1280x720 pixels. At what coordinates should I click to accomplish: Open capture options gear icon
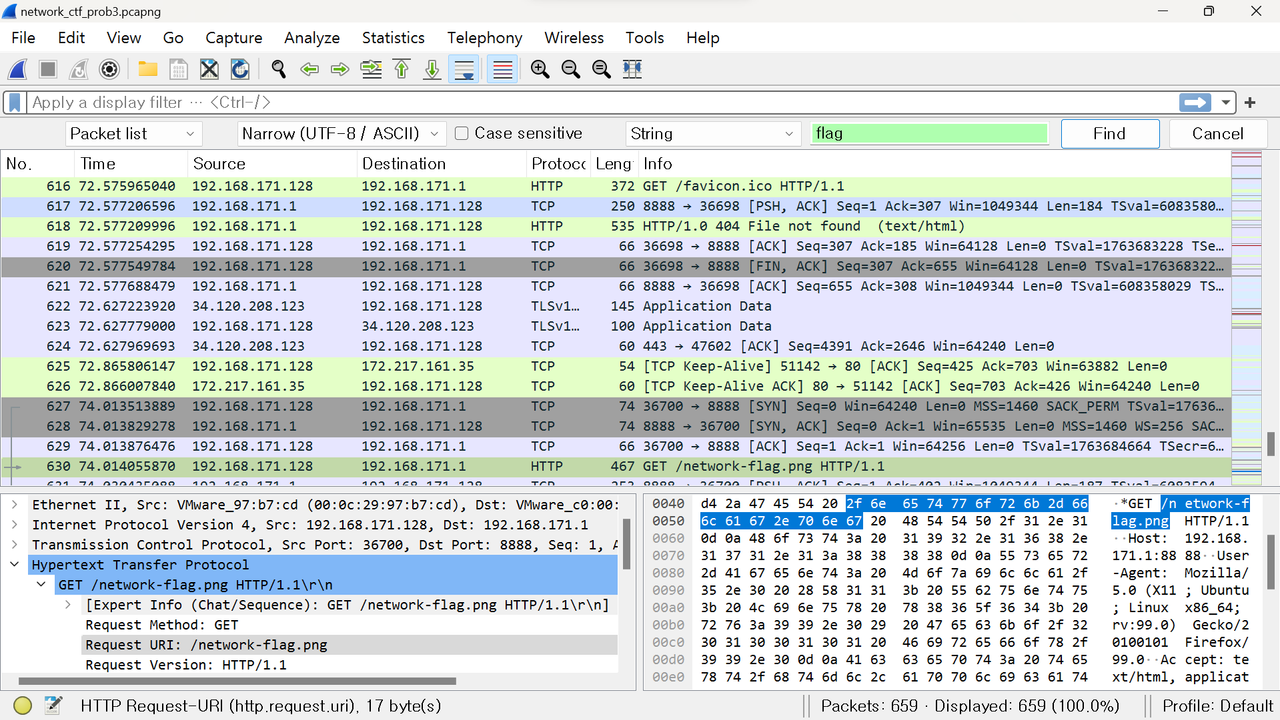110,69
